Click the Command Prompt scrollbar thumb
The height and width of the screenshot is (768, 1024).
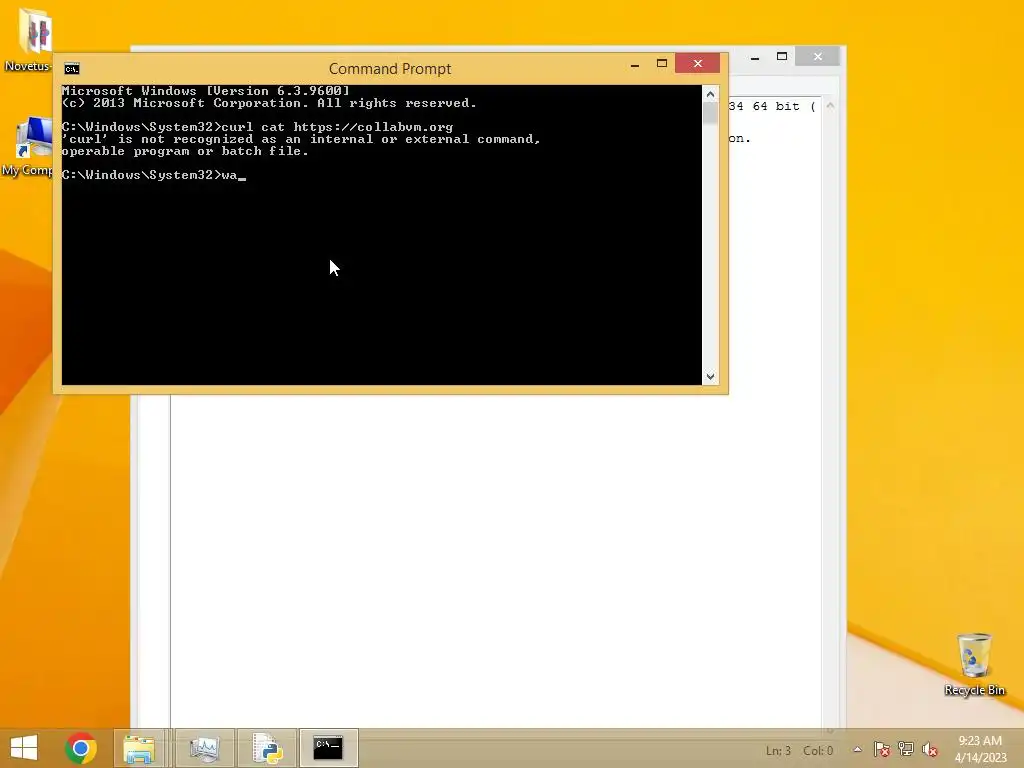[711, 114]
